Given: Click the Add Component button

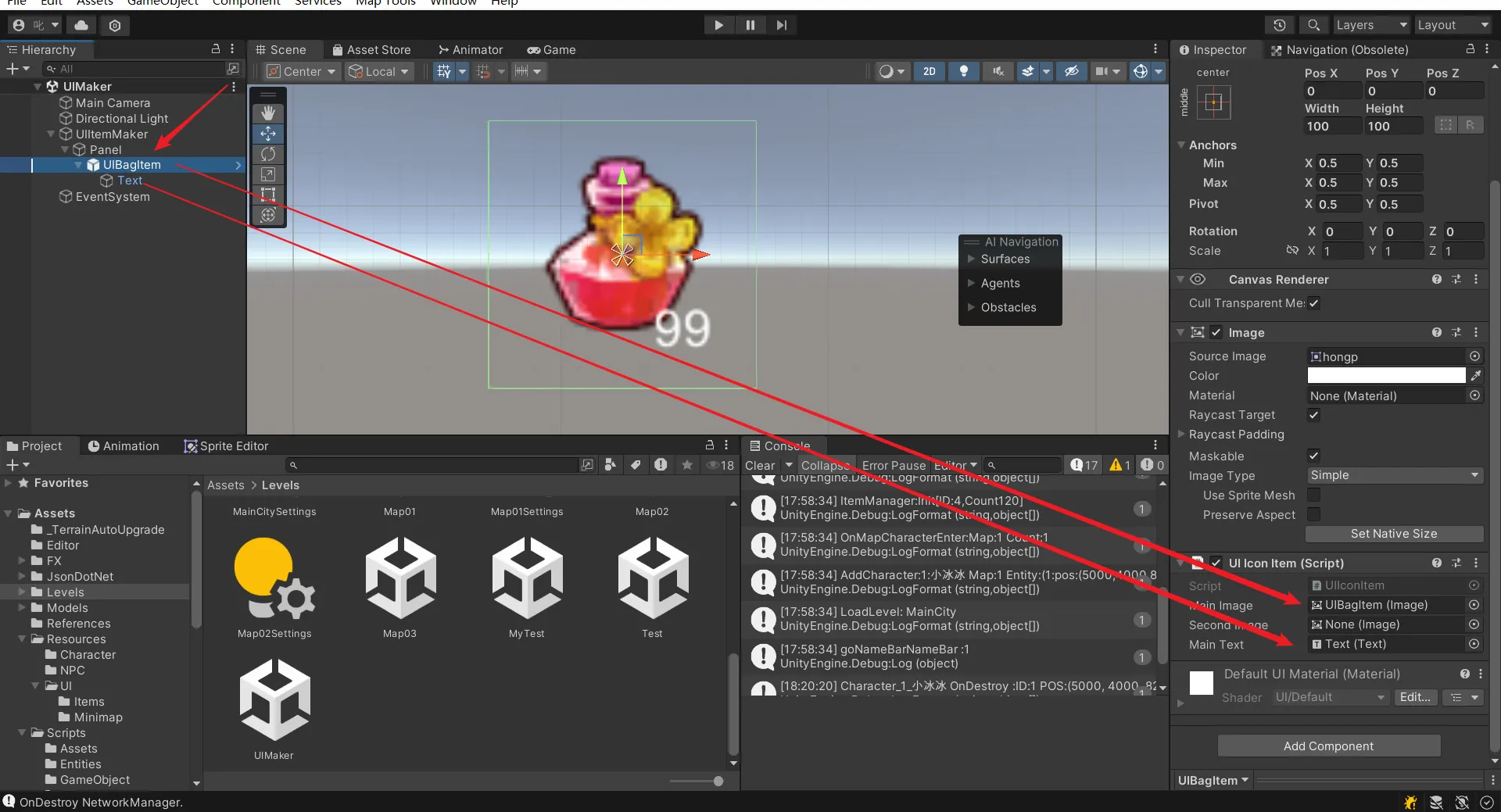Looking at the screenshot, I should [x=1328, y=746].
